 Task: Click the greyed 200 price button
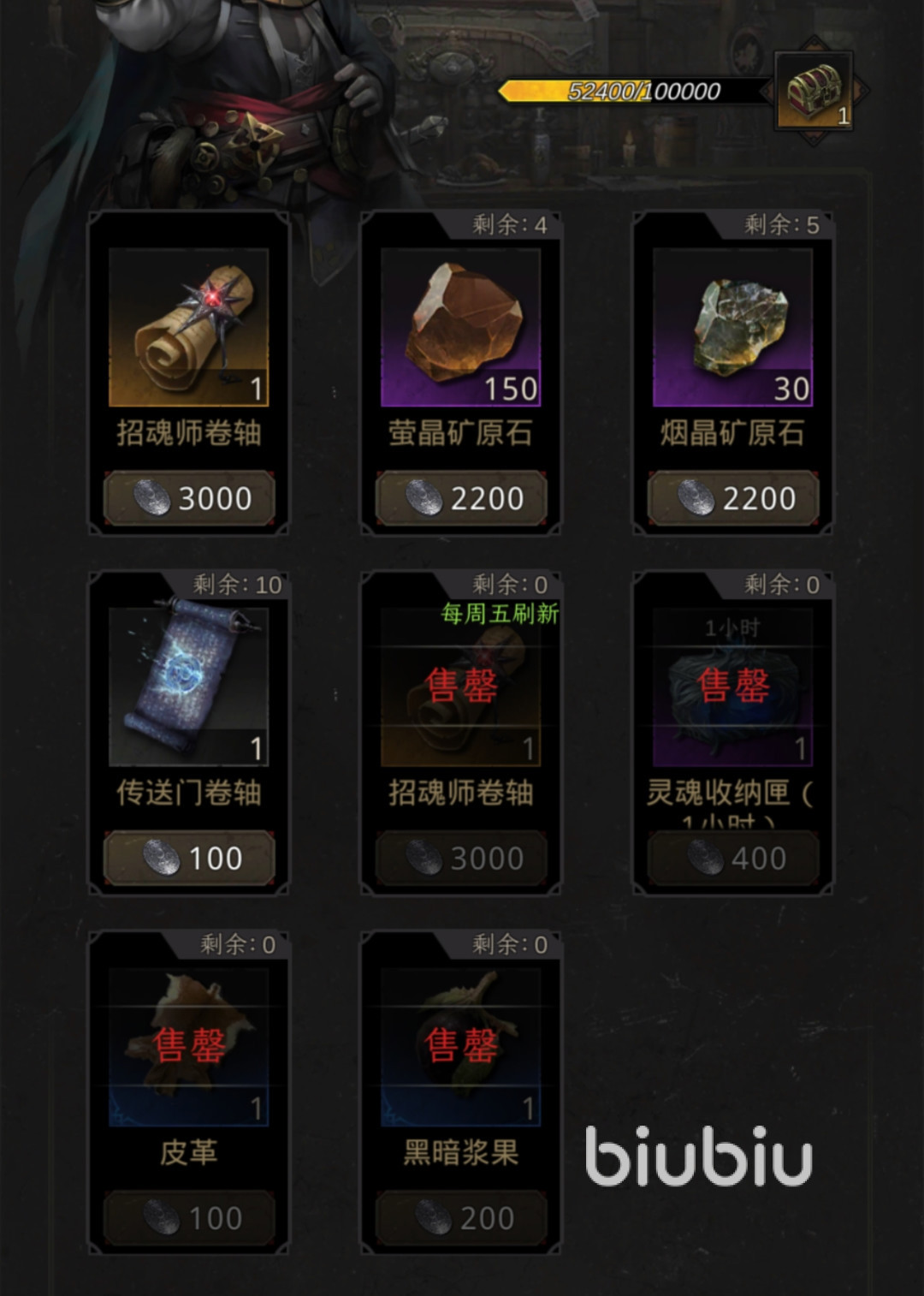[x=461, y=1217]
